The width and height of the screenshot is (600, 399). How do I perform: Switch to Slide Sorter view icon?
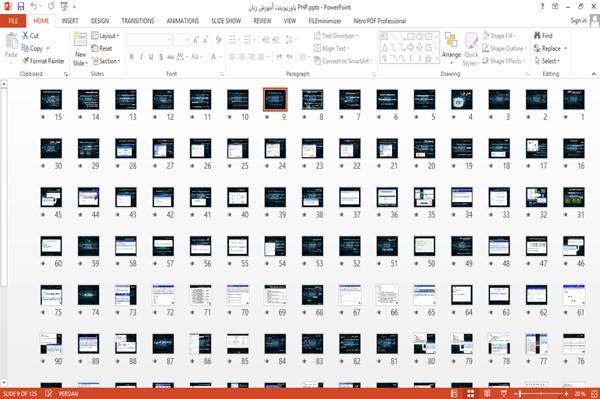(x=471, y=393)
